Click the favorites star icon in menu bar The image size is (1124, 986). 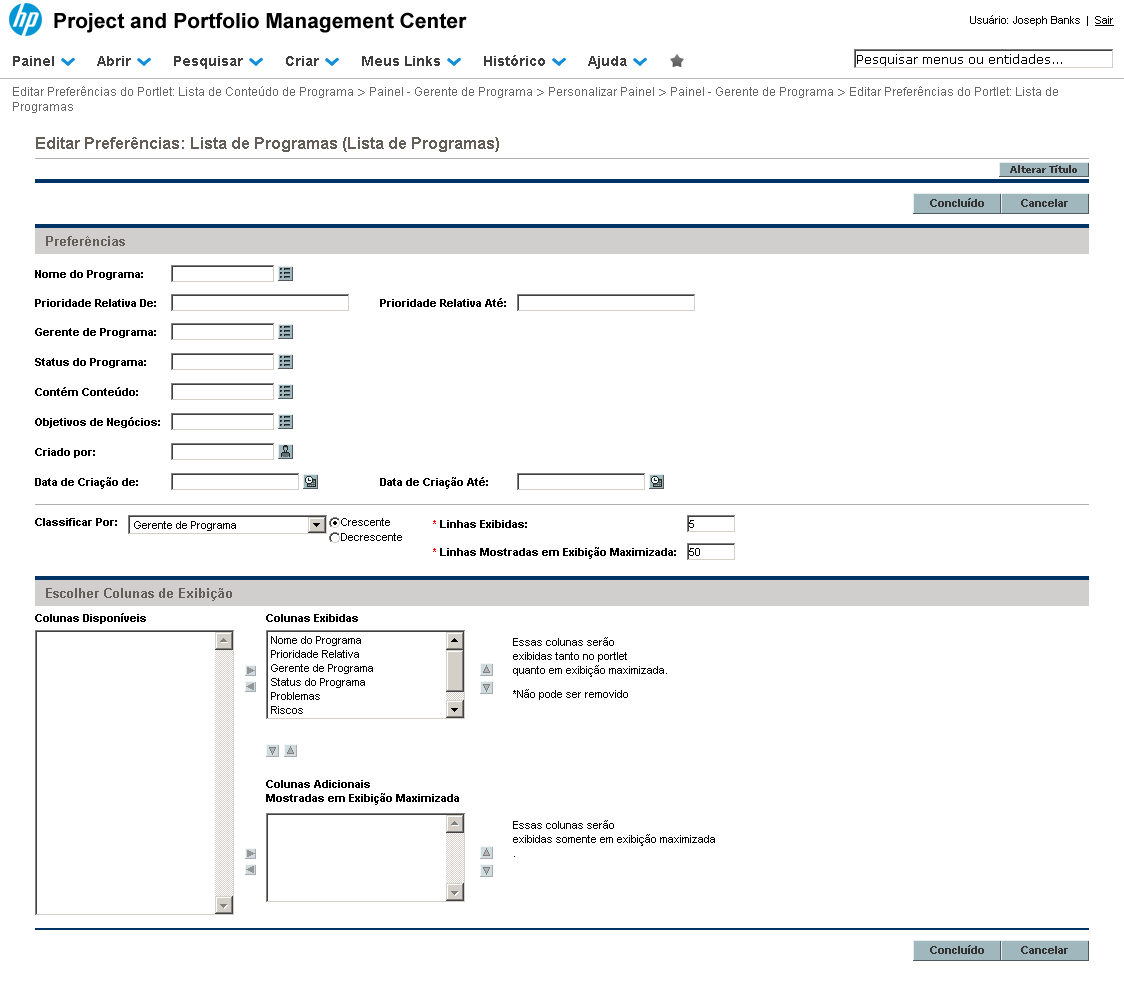pos(677,61)
